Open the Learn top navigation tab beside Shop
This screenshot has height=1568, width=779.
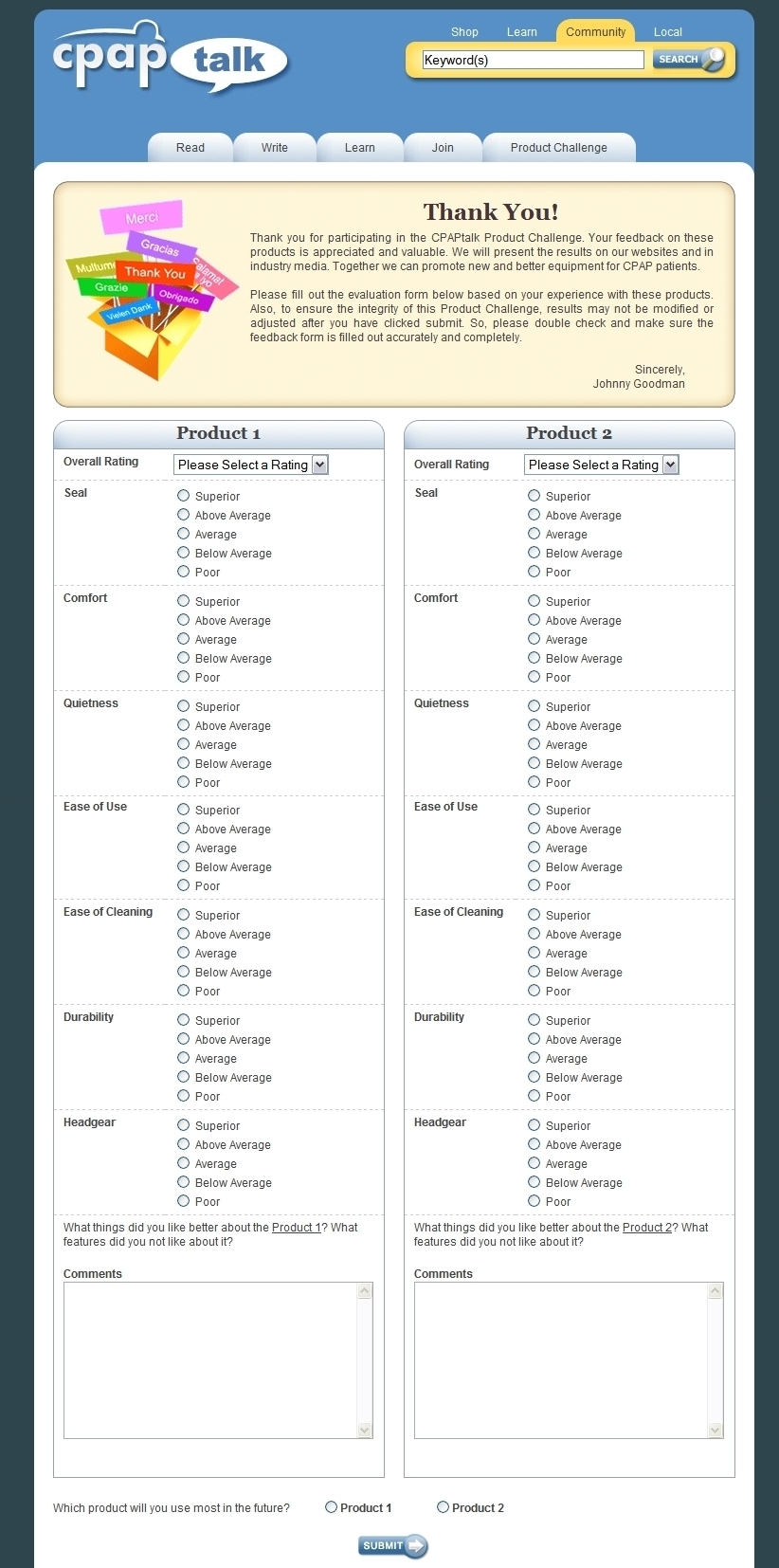[x=521, y=32]
